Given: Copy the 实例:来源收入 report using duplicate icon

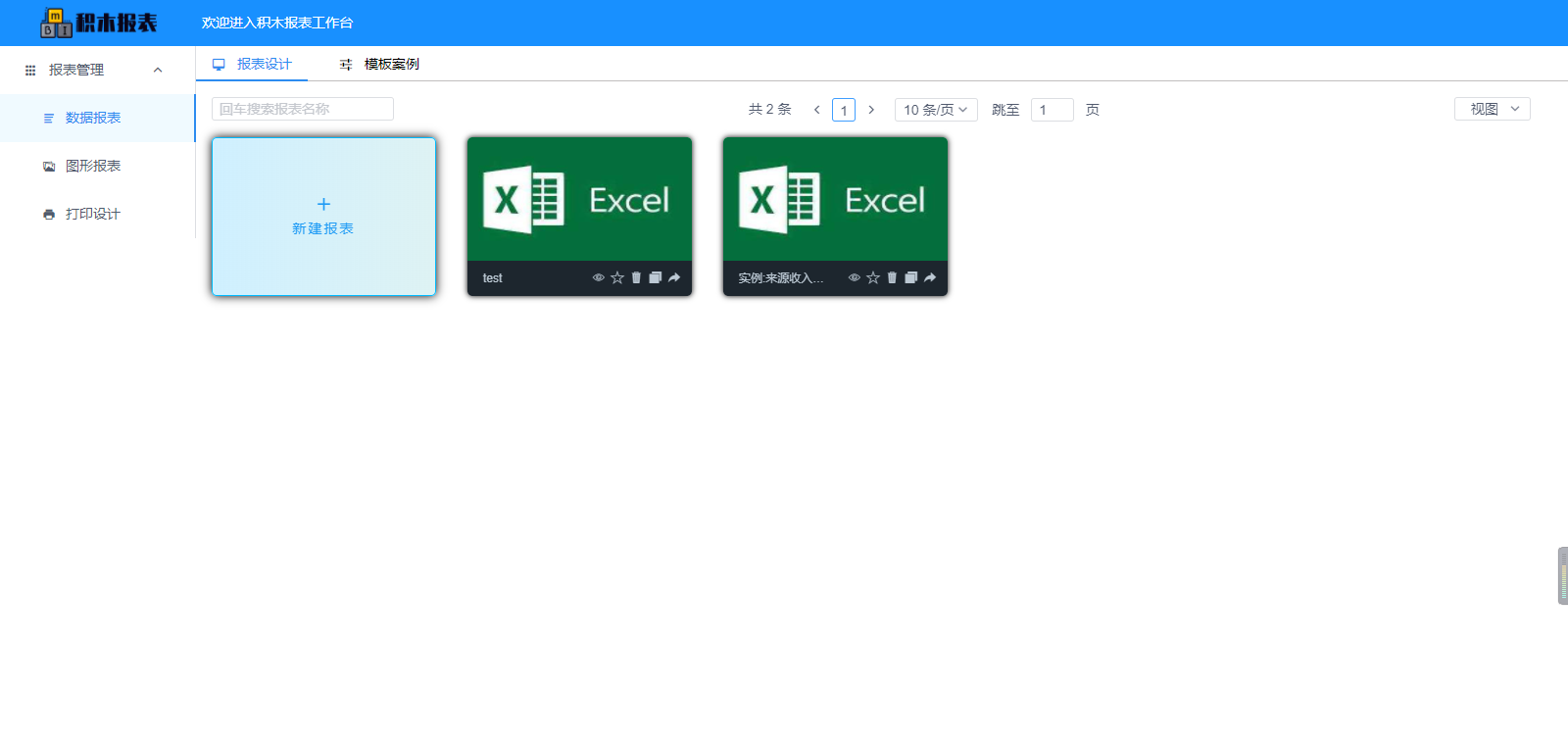Looking at the screenshot, I should click(910, 277).
